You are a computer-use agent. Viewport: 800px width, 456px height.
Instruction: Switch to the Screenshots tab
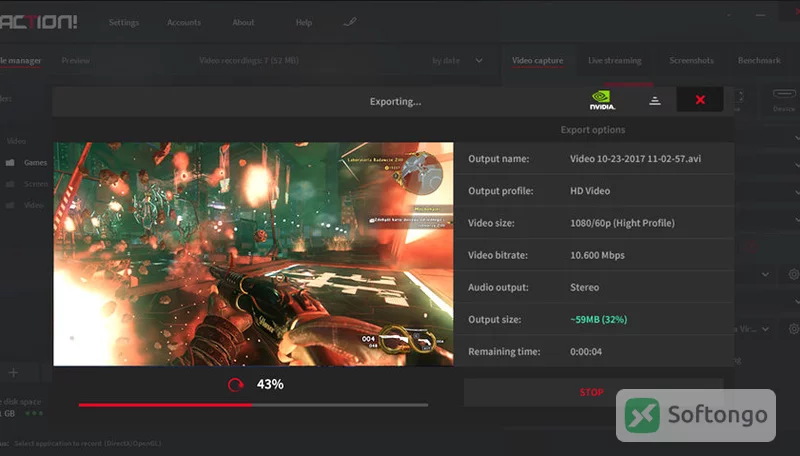click(691, 60)
